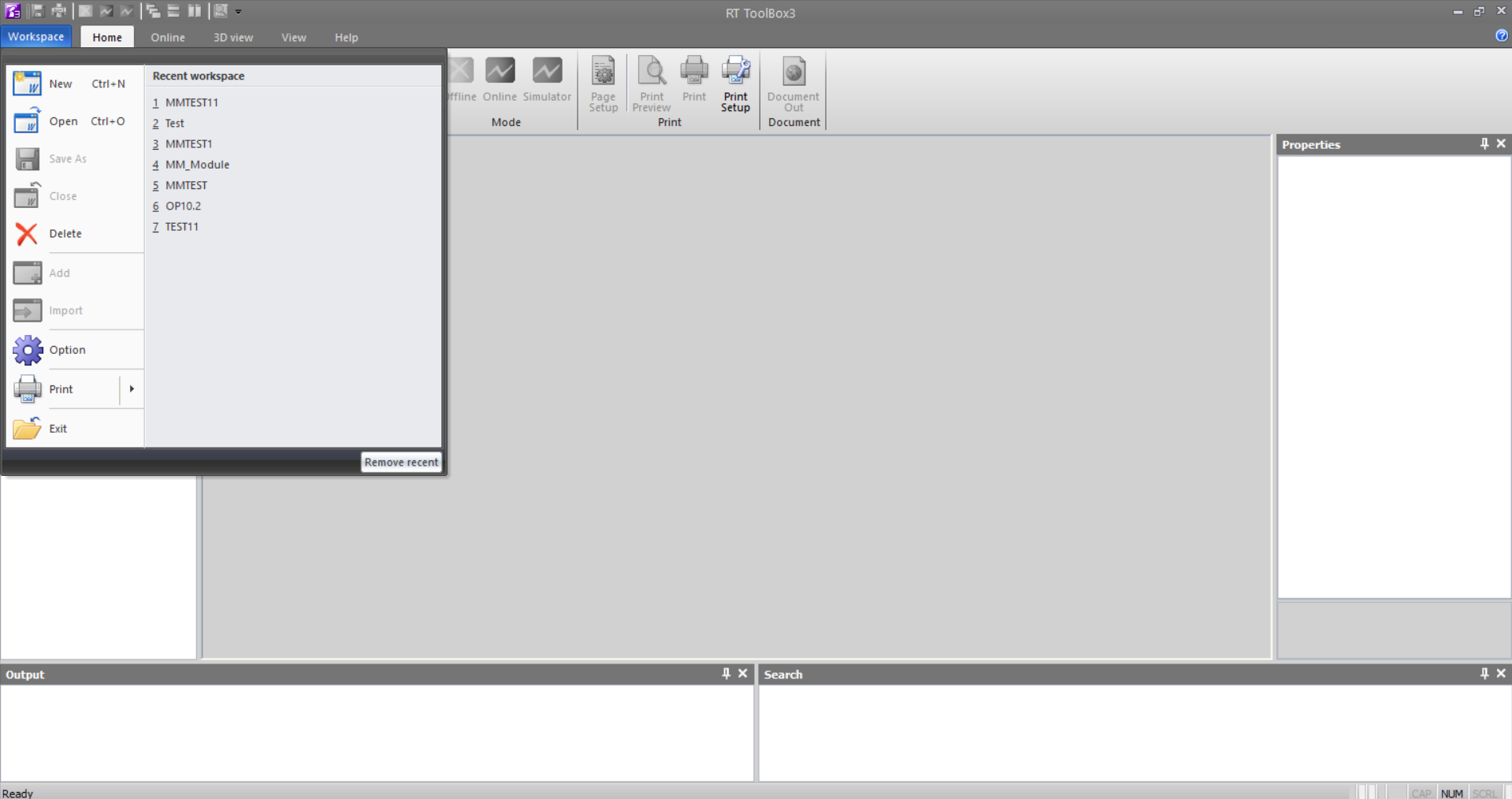Click the Online icon in the quick access toolbar
The width and height of the screenshot is (1512, 799).
coord(106,11)
